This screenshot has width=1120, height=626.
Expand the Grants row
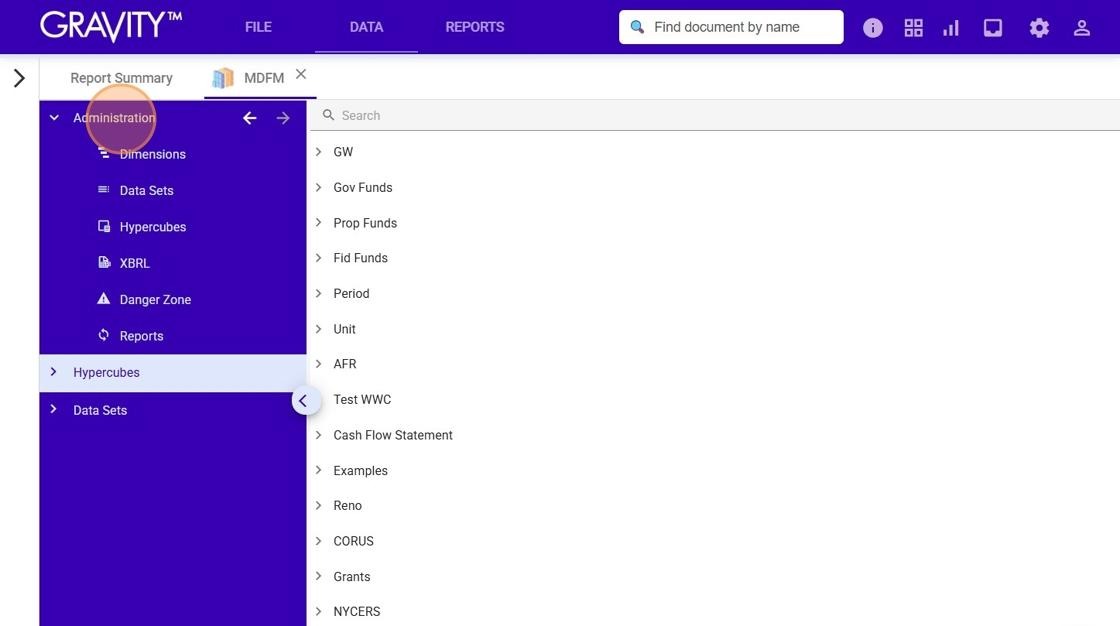pyautogui.click(x=319, y=576)
